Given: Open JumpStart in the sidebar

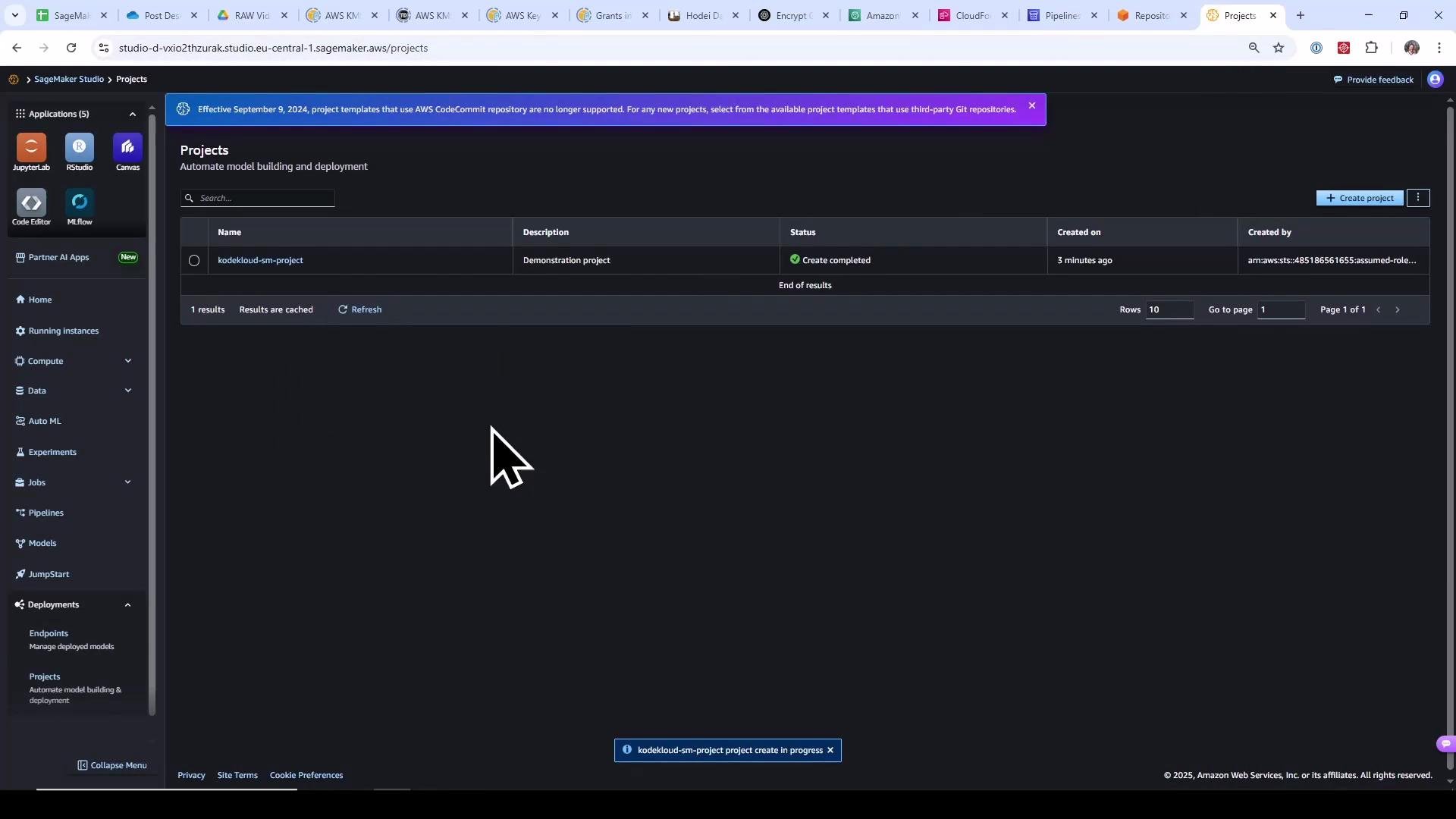Looking at the screenshot, I should tap(42, 574).
